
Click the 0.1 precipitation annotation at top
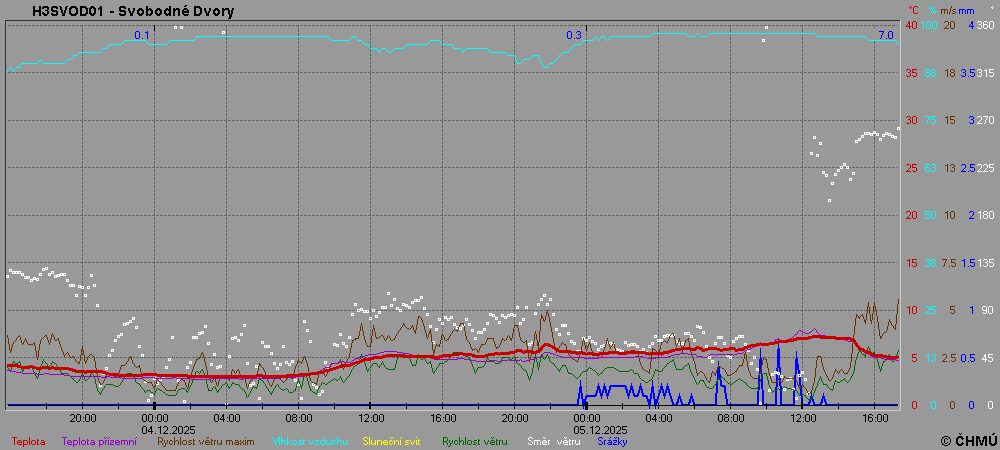[142, 36]
